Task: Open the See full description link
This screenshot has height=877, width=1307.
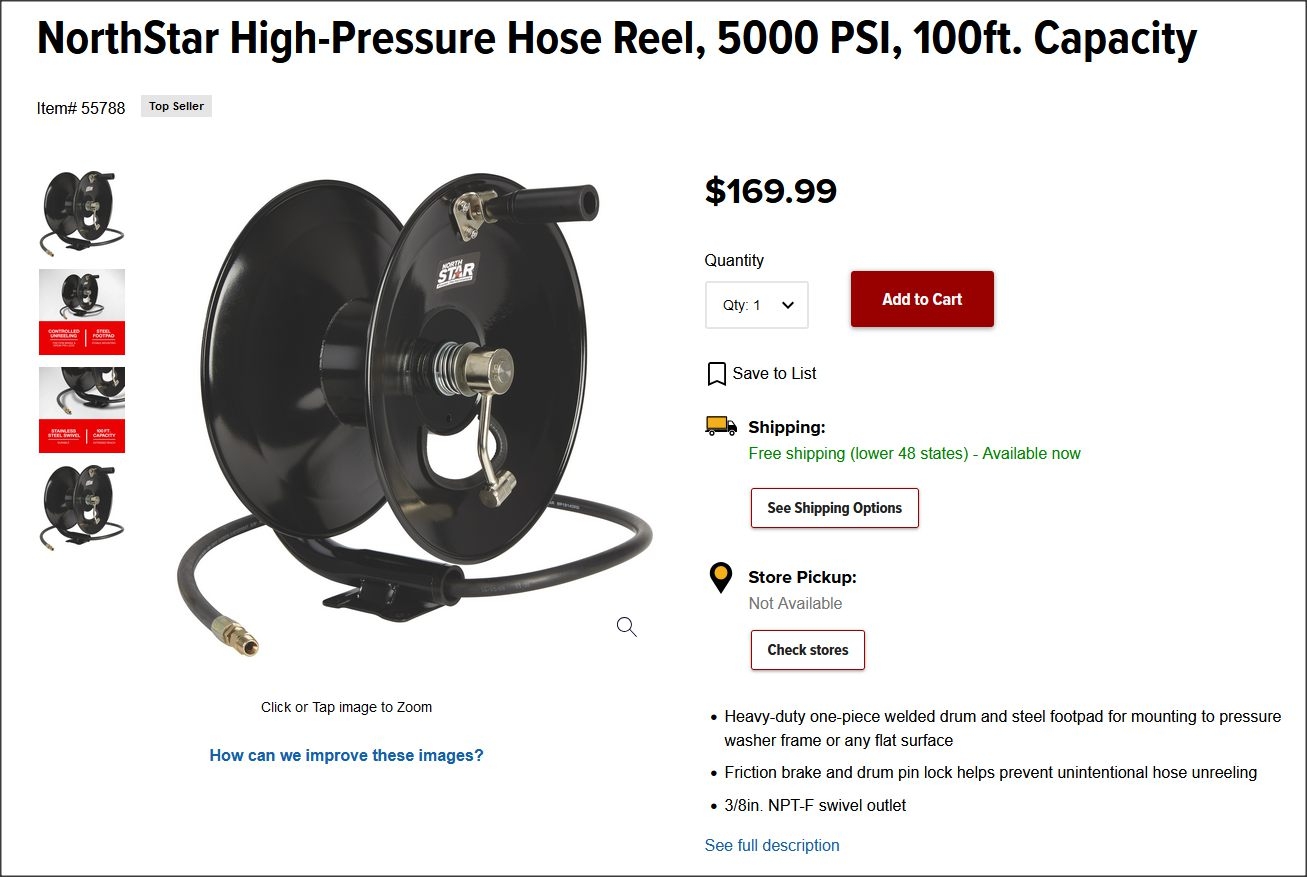Action: click(772, 845)
